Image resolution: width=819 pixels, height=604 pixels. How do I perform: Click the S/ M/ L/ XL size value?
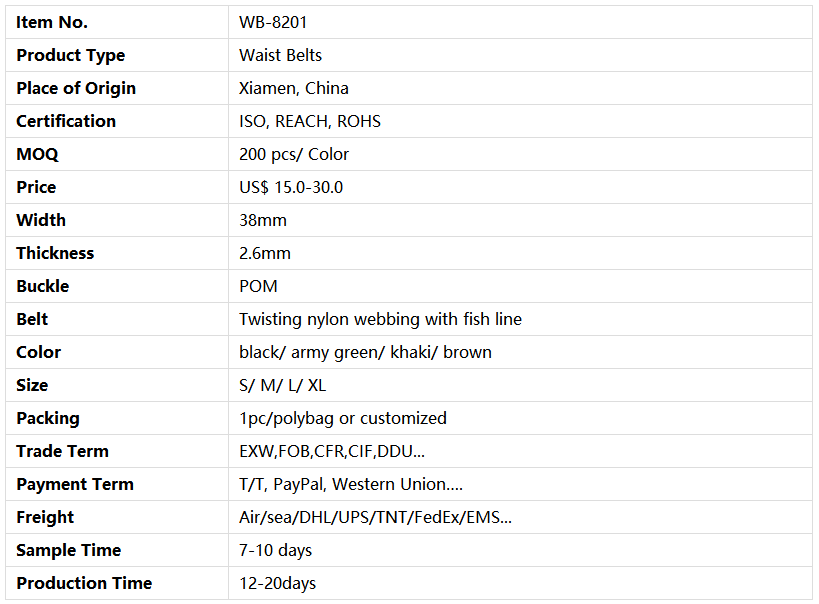click(x=283, y=386)
